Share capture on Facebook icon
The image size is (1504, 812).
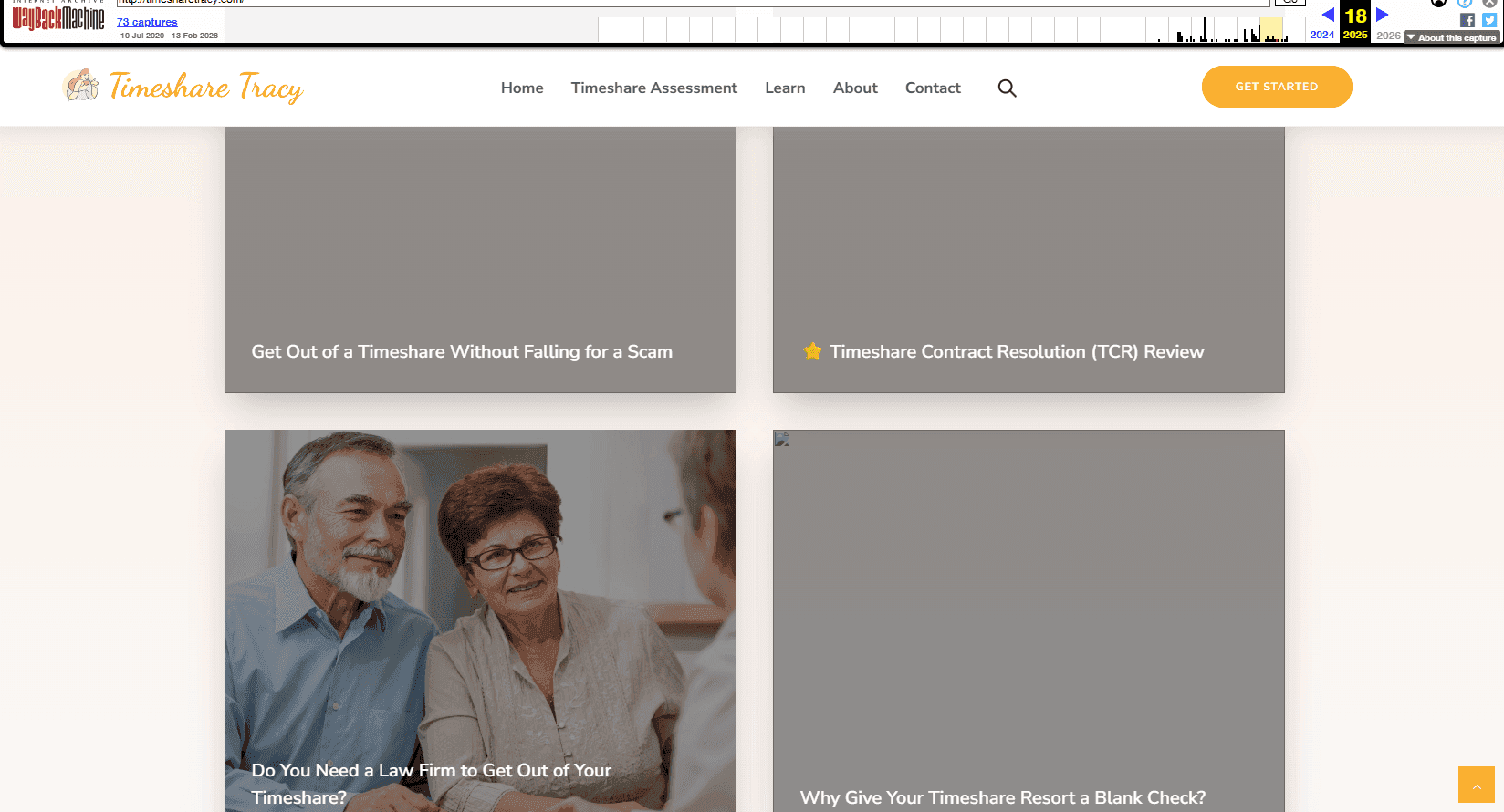pyautogui.click(x=1467, y=20)
